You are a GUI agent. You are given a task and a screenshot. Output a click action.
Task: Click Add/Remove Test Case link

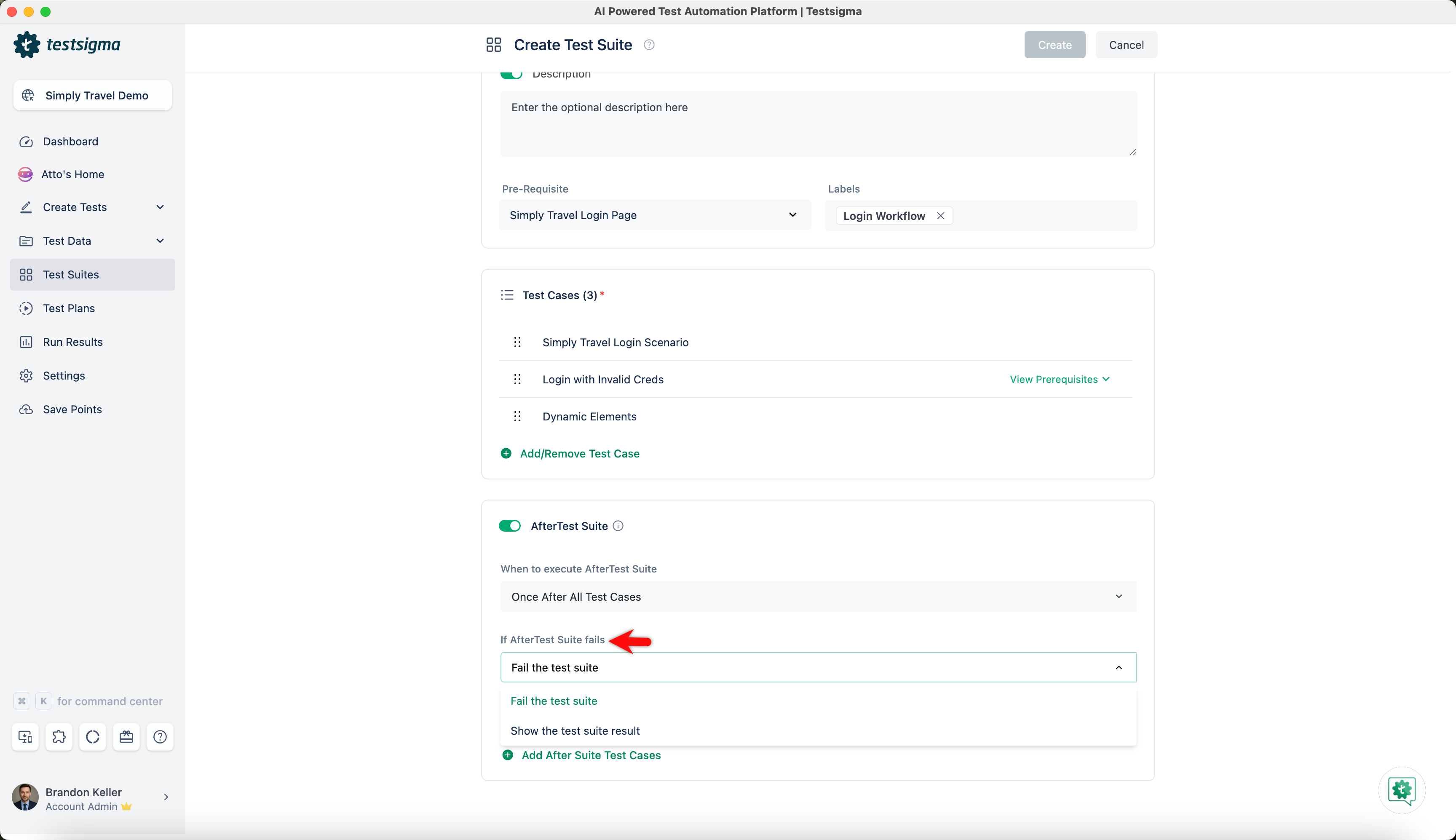tap(579, 453)
